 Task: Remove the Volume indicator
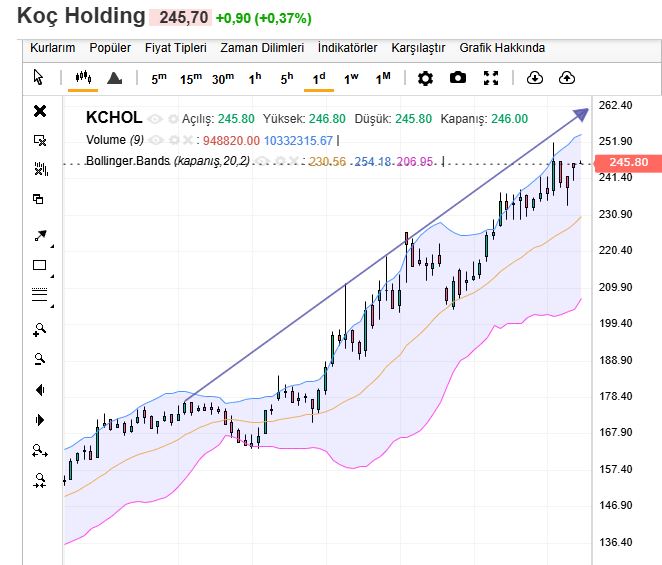click(188, 140)
